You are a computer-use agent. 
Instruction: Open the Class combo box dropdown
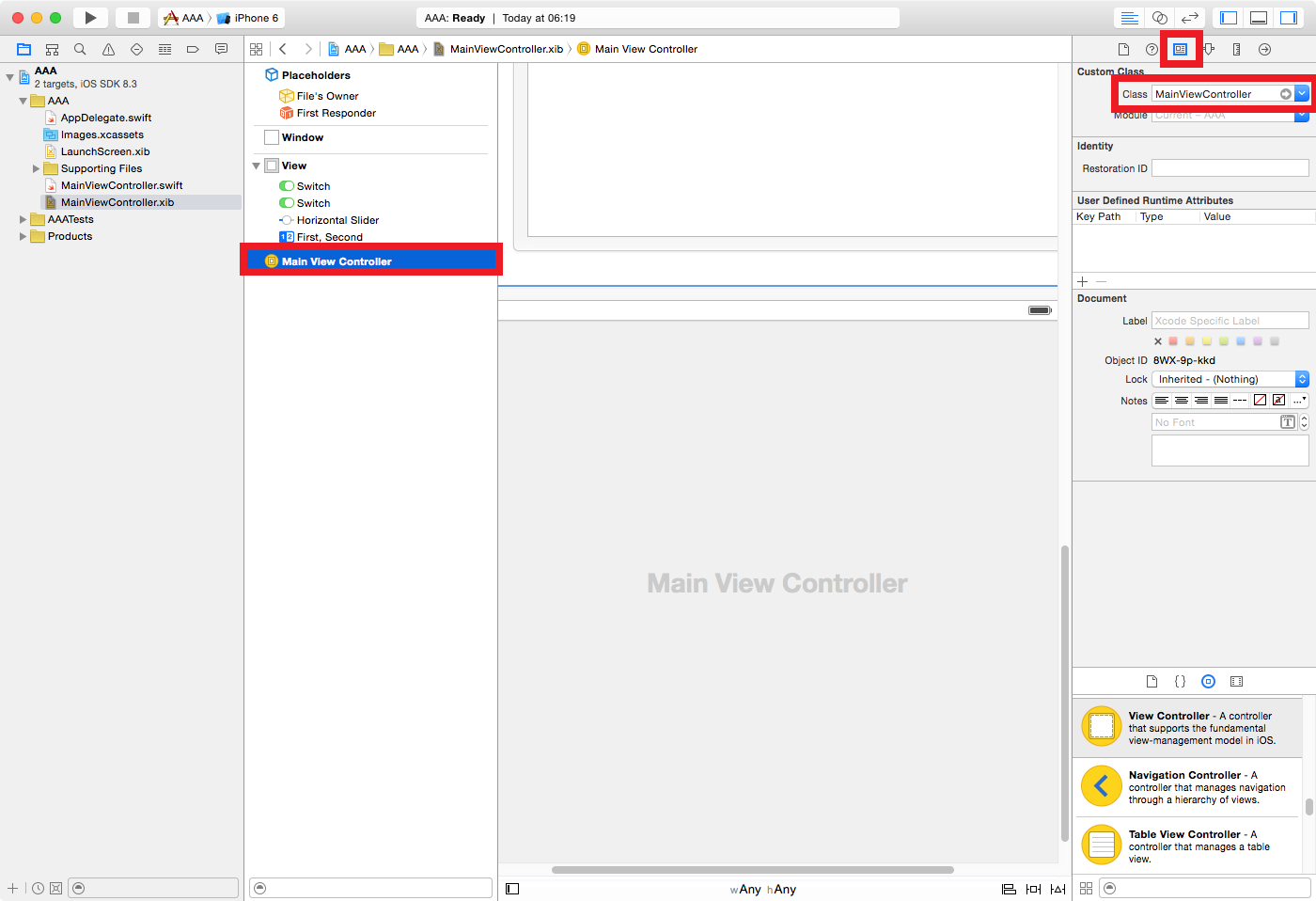point(1302,94)
